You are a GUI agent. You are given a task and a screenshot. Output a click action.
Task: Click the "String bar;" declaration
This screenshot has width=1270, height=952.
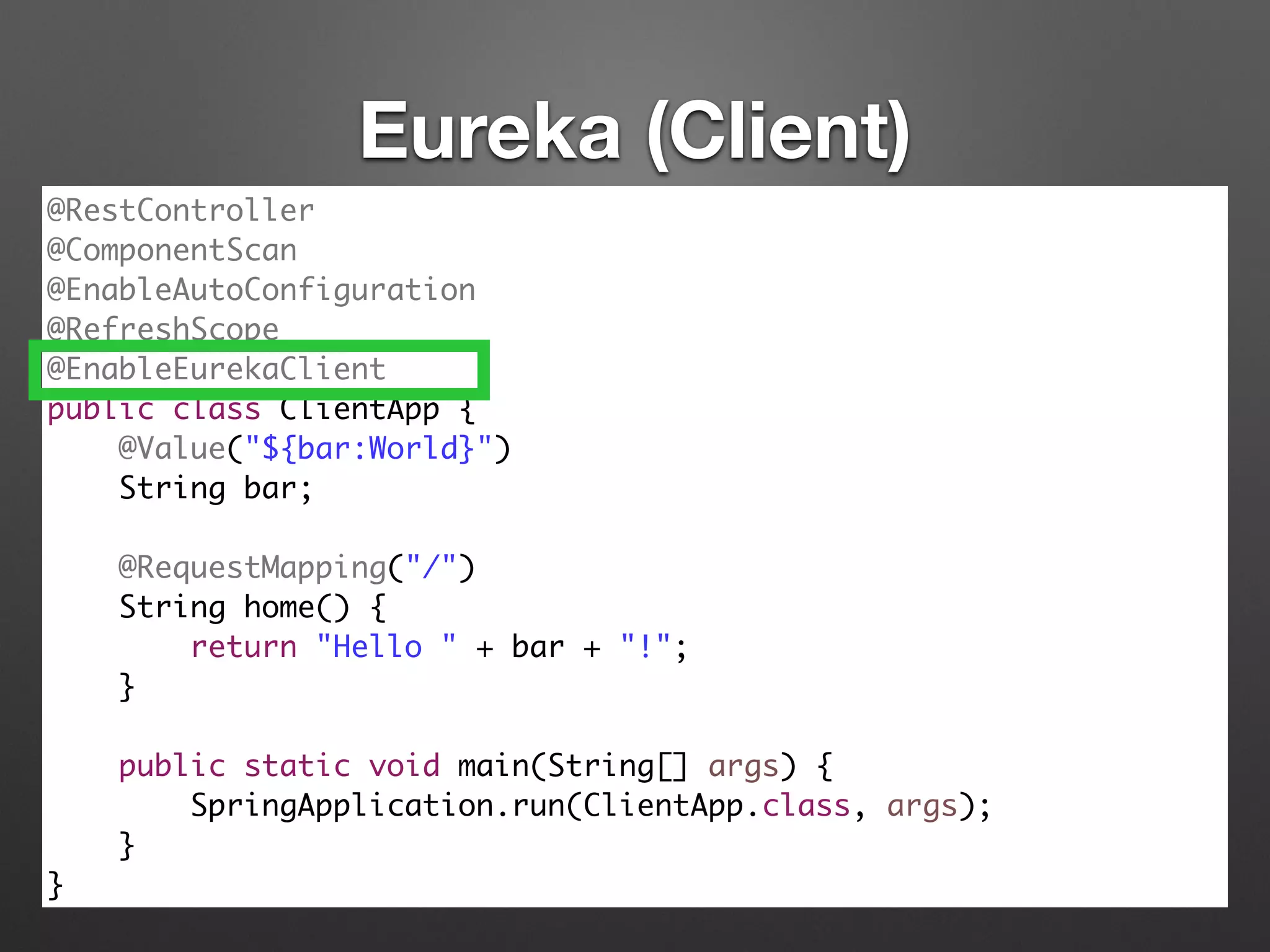pyautogui.click(x=215, y=489)
